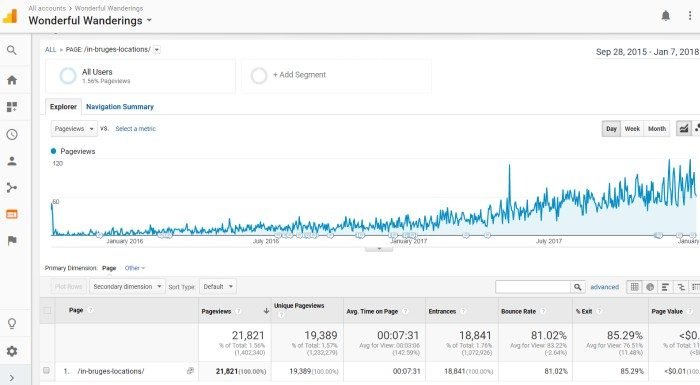Open Behavior reports sidebar icon
Image resolution: width=700 pixels, height=385 pixels.
click(12, 214)
